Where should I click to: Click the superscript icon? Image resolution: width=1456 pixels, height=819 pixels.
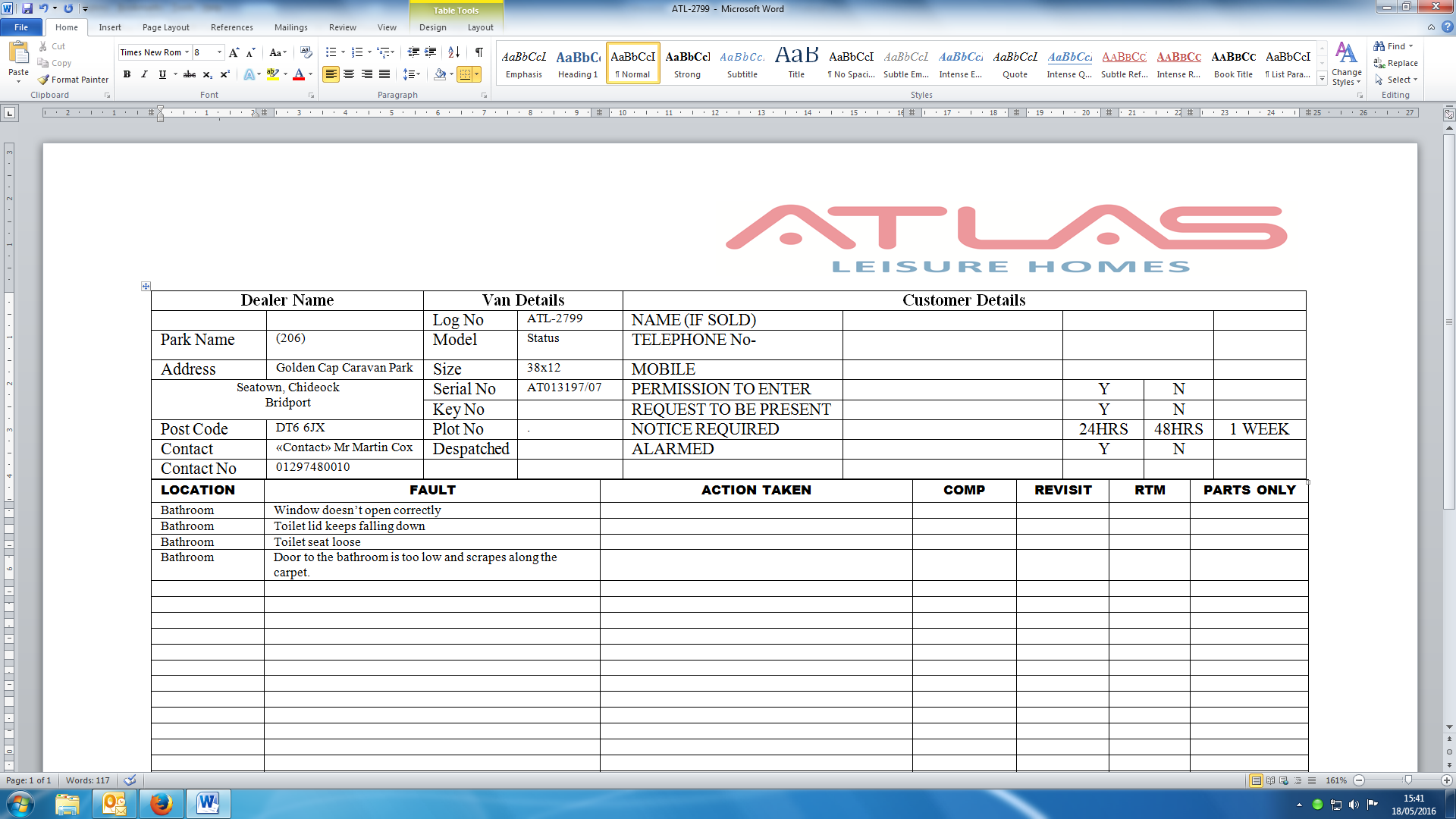coord(224,74)
